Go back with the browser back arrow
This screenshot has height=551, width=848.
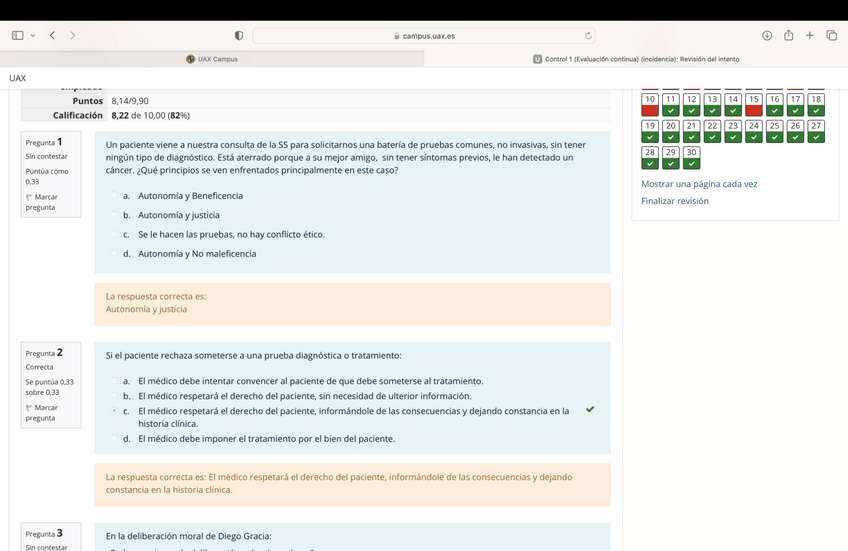pyautogui.click(x=52, y=36)
